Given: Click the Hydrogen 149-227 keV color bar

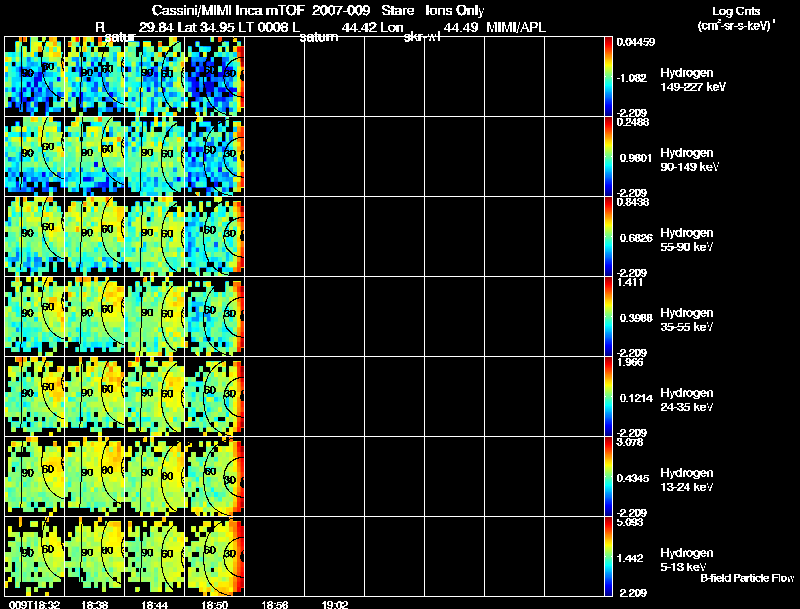Looking at the screenshot, I should pyautogui.click(x=608, y=76).
